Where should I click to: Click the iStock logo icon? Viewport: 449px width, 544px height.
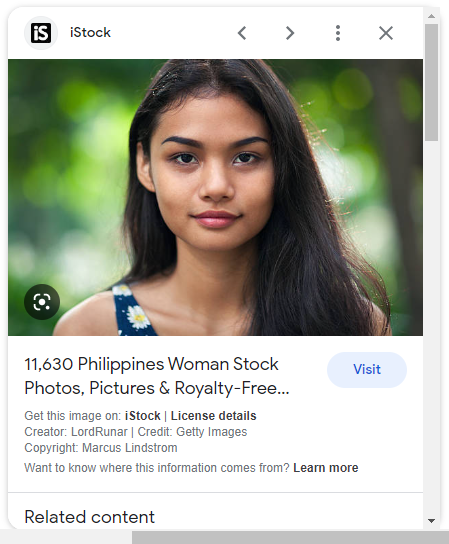[x=41, y=33]
